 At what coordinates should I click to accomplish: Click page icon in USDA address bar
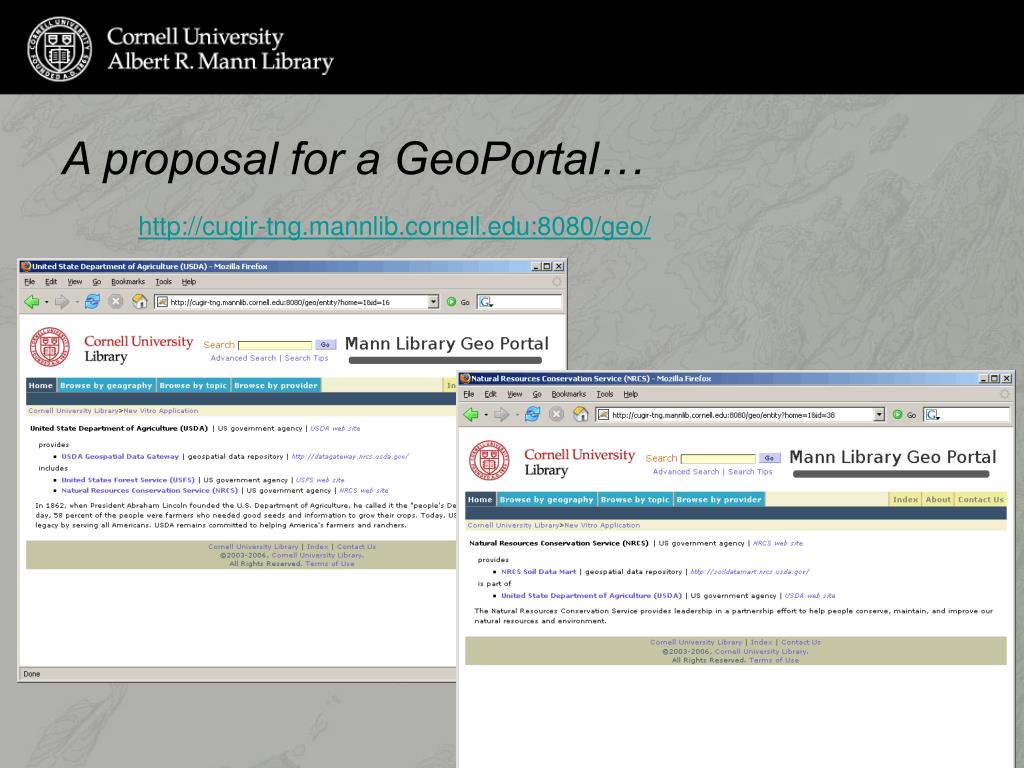coord(163,302)
